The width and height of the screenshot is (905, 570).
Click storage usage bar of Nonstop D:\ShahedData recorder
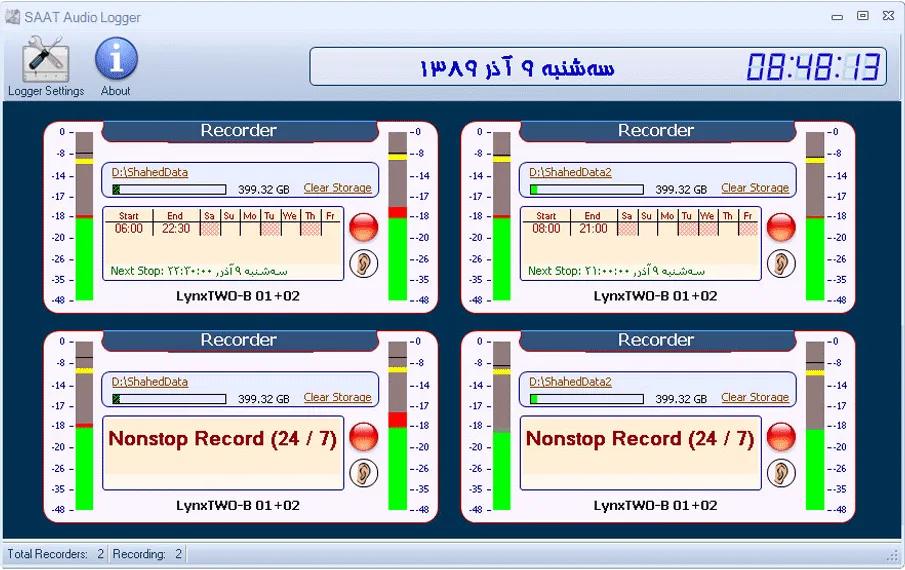[x=169, y=399]
